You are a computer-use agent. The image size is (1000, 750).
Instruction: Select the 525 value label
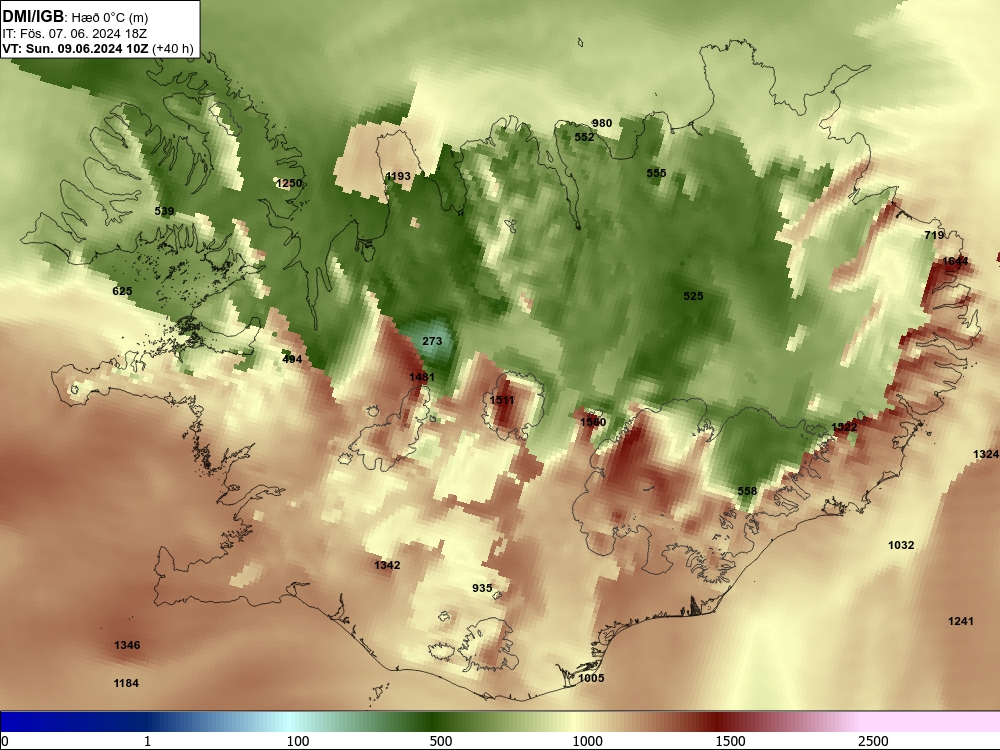coord(693,296)
